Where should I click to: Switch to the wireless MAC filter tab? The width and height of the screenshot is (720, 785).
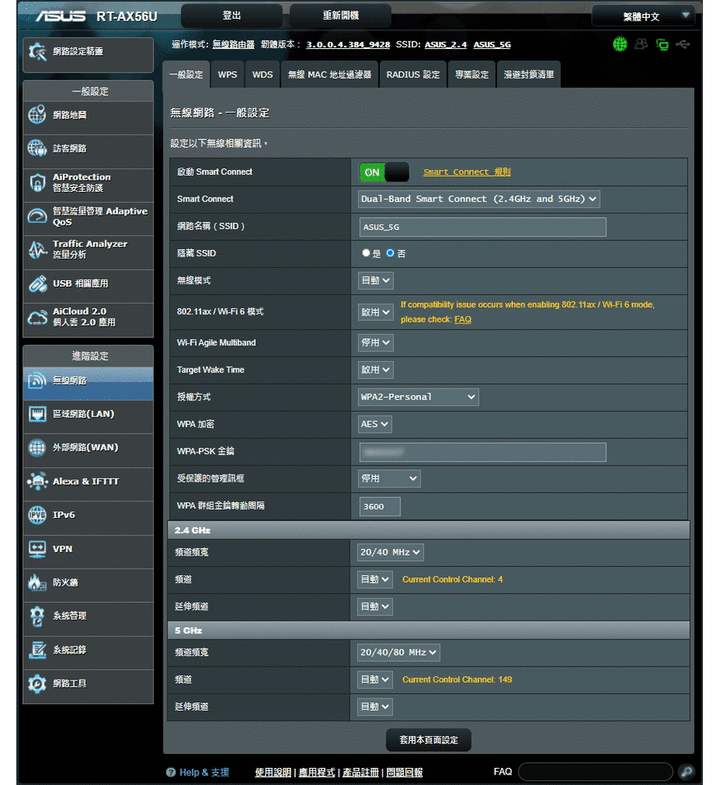click(329, 75)
